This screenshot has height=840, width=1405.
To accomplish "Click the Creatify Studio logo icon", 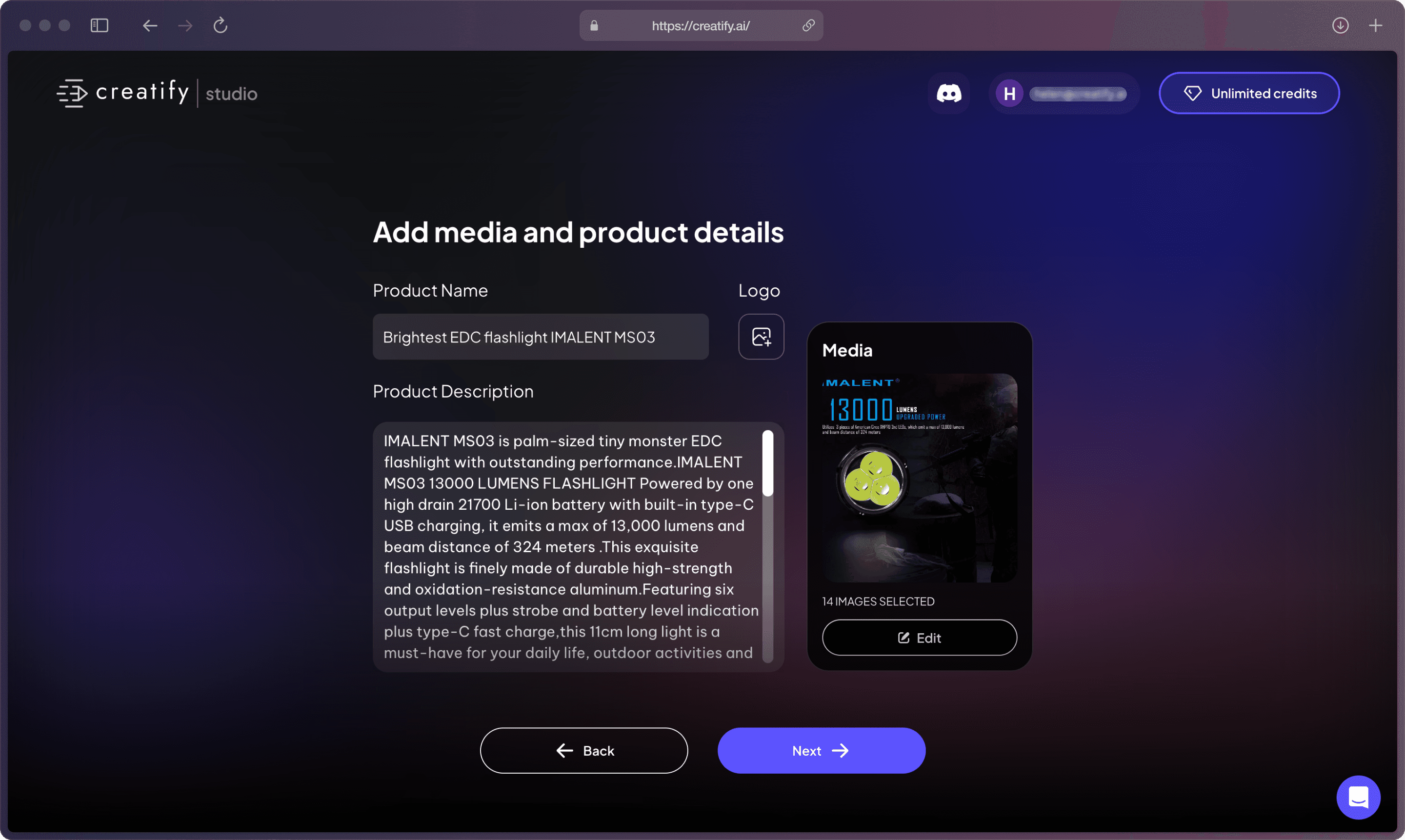I will (73, 93).
